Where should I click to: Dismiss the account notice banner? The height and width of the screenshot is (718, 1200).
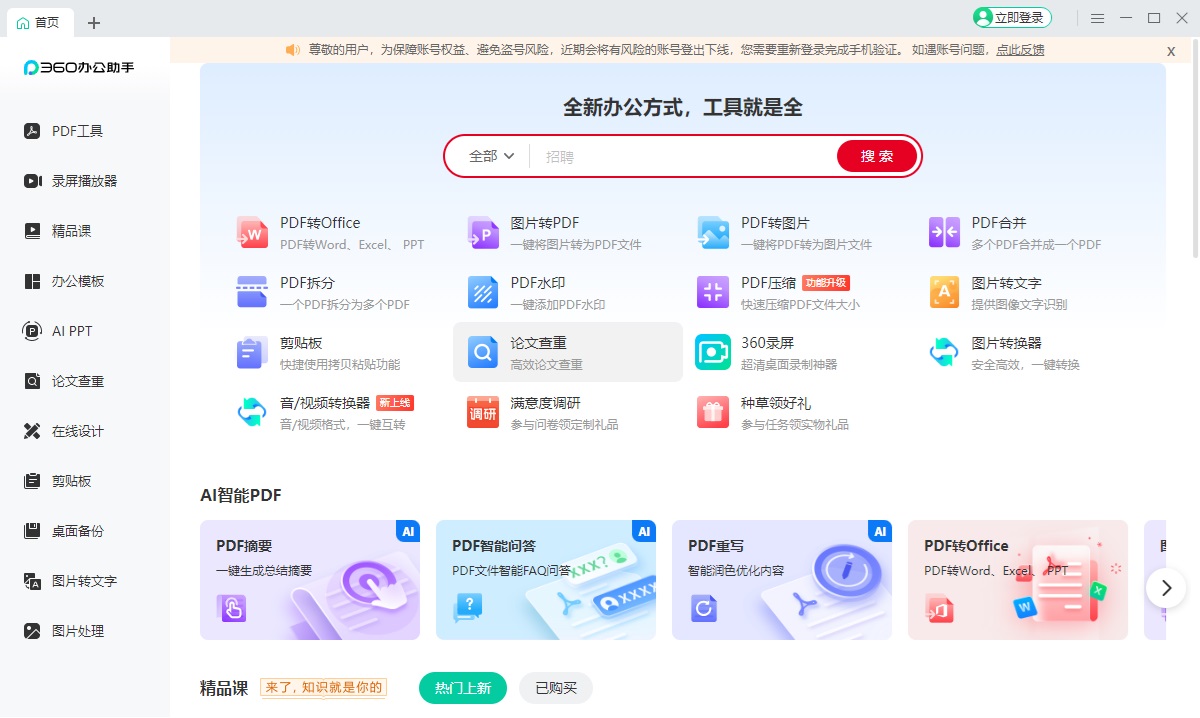tap(1171, 51)
